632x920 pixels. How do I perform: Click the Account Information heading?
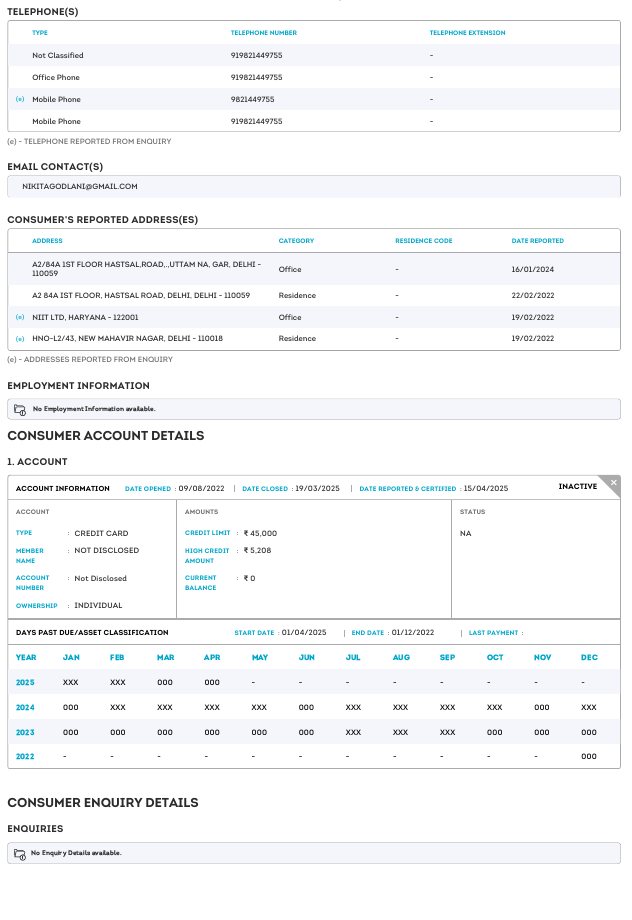(x=63, y=489)
